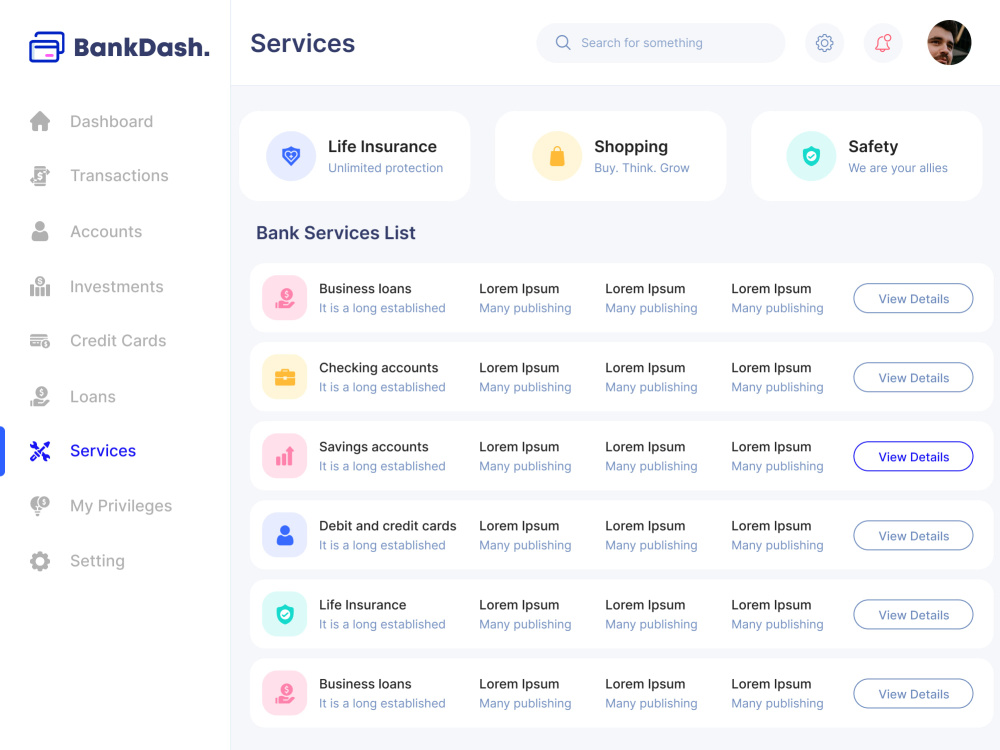Viewport: 1000px width, 750px height.
Task: Click the Dashboard home icon
Action: [40, 121]
